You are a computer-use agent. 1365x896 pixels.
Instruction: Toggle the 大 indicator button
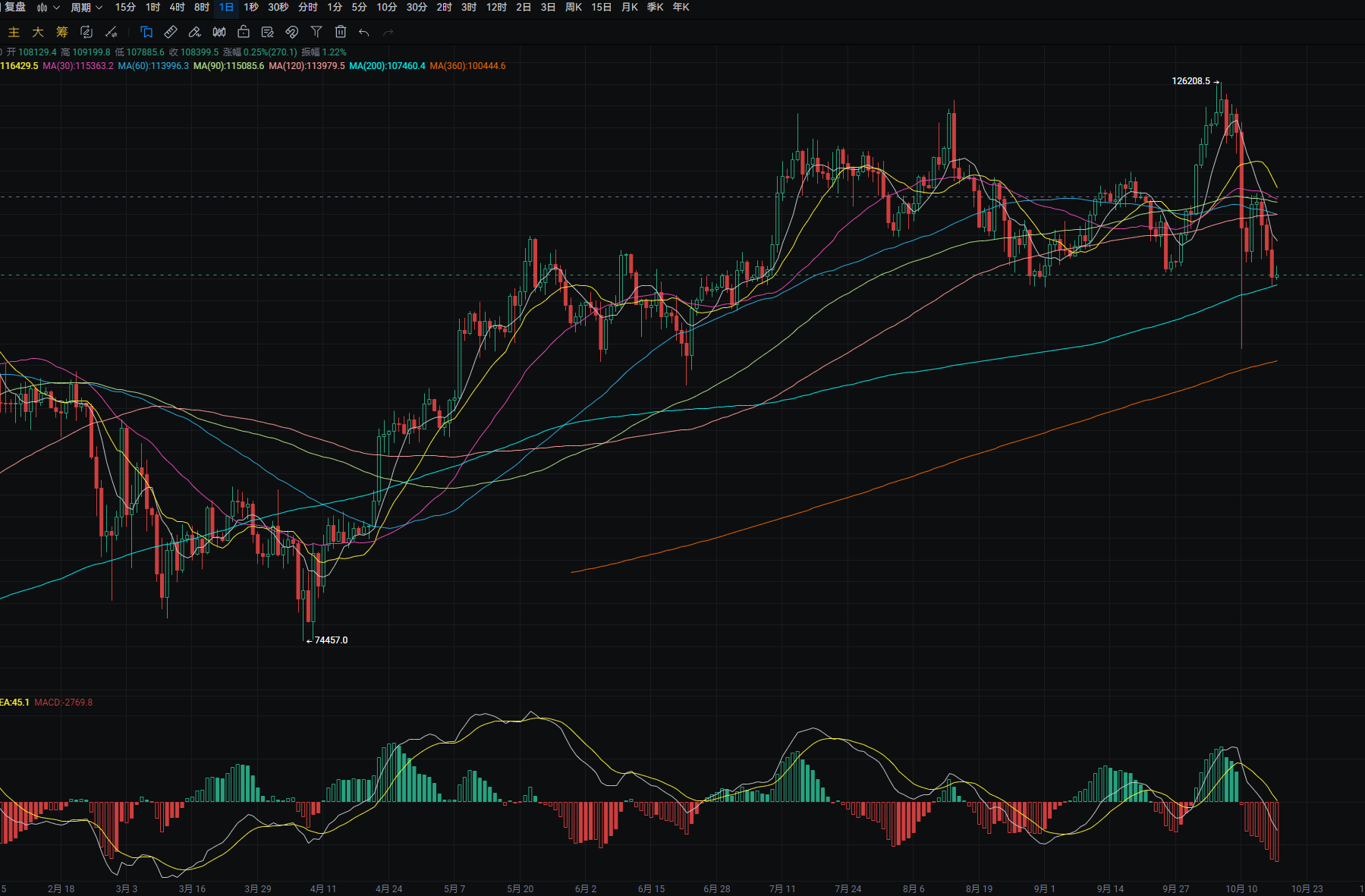click(x=38, y=32)
